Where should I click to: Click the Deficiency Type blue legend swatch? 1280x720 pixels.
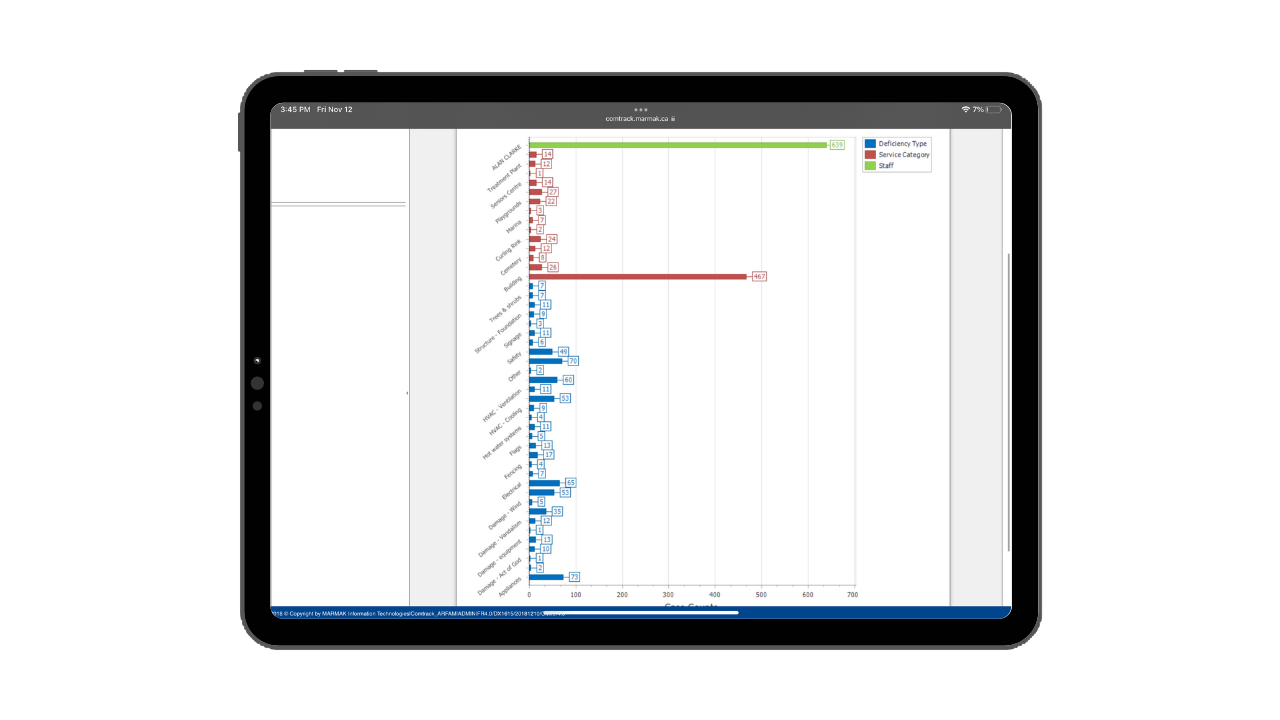tap(870, 144)
